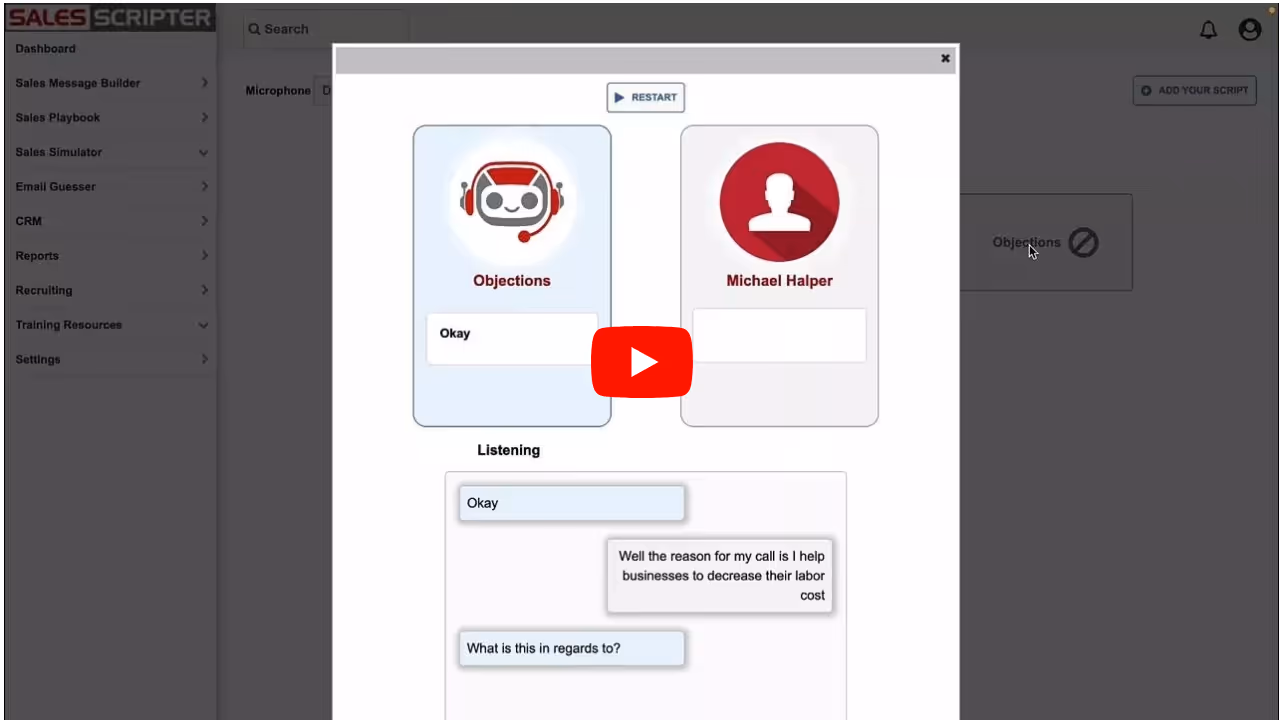
Task: Expand the CRM chevron
Action: tap(204, 221)
